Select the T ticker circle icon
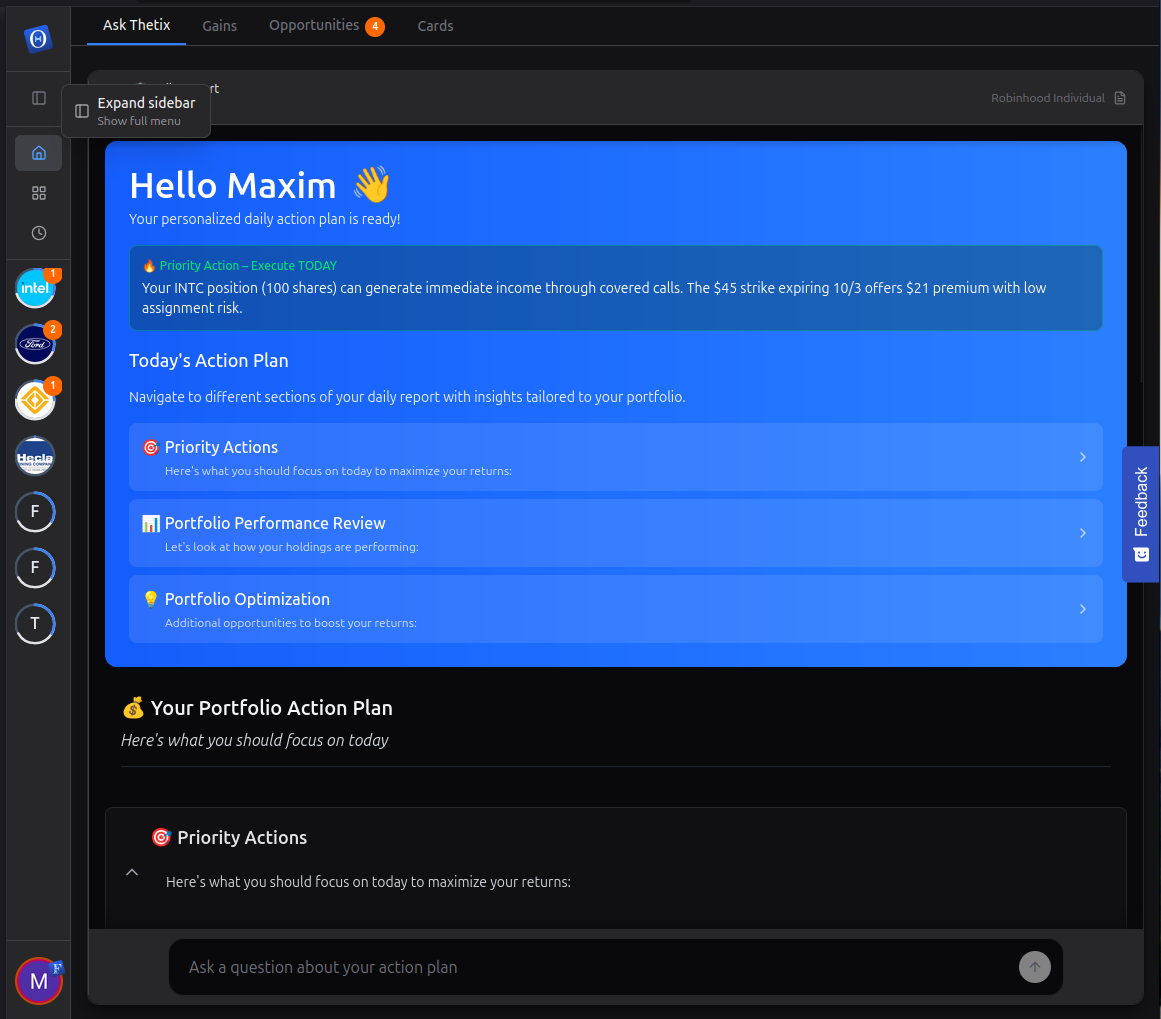 36,624
